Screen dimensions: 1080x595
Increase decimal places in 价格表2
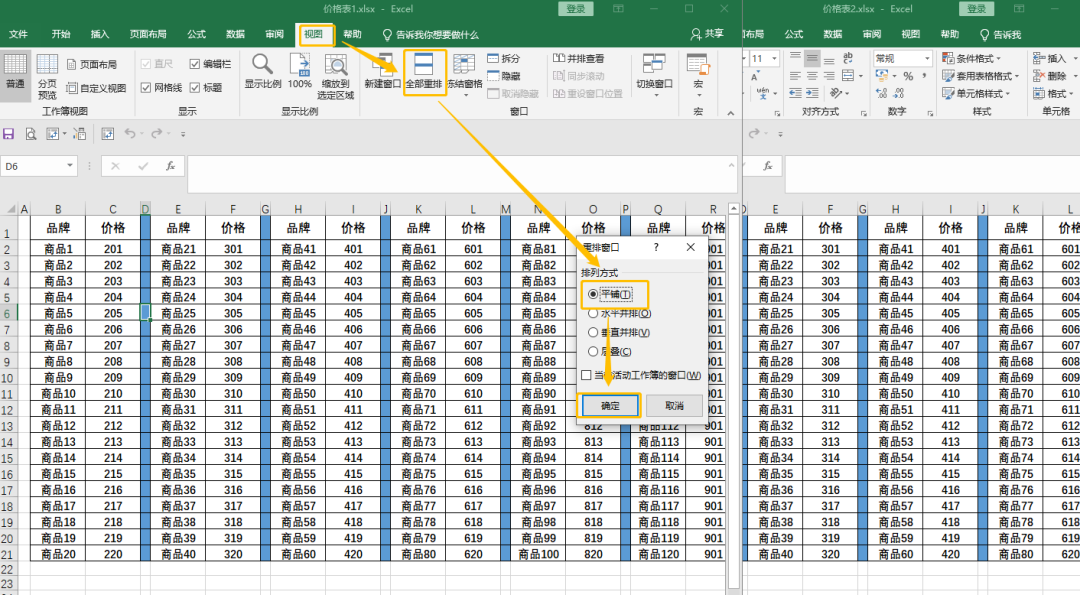881,93
